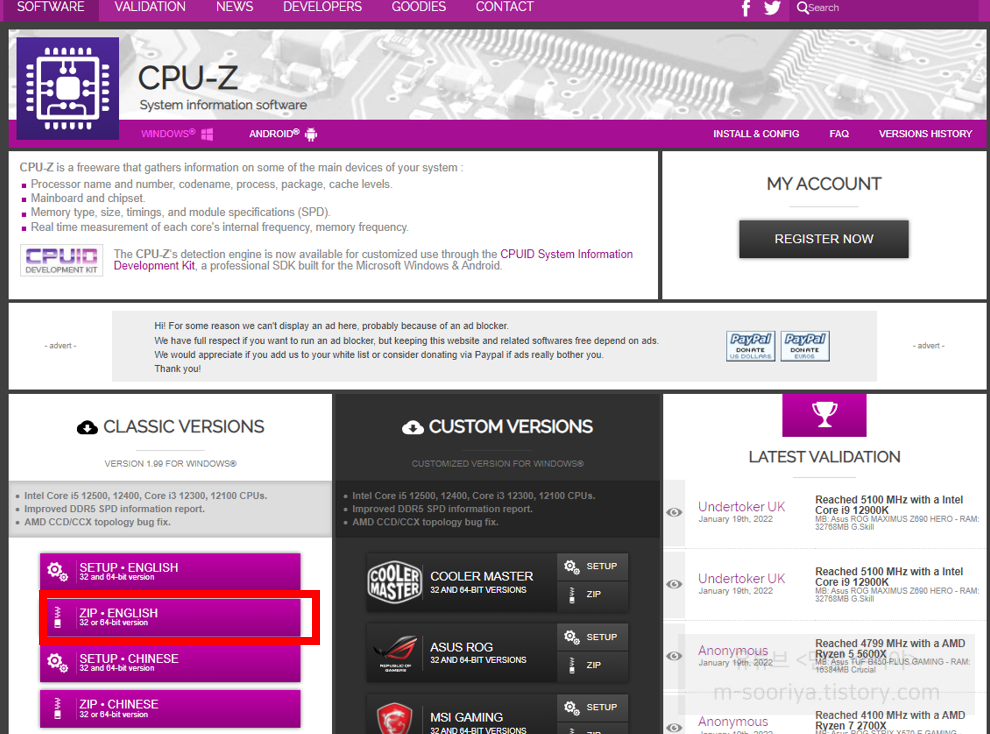Donate via PayPal Euros button
The width and height of the screenshot is (990, 734).
[x=805, y=346]
